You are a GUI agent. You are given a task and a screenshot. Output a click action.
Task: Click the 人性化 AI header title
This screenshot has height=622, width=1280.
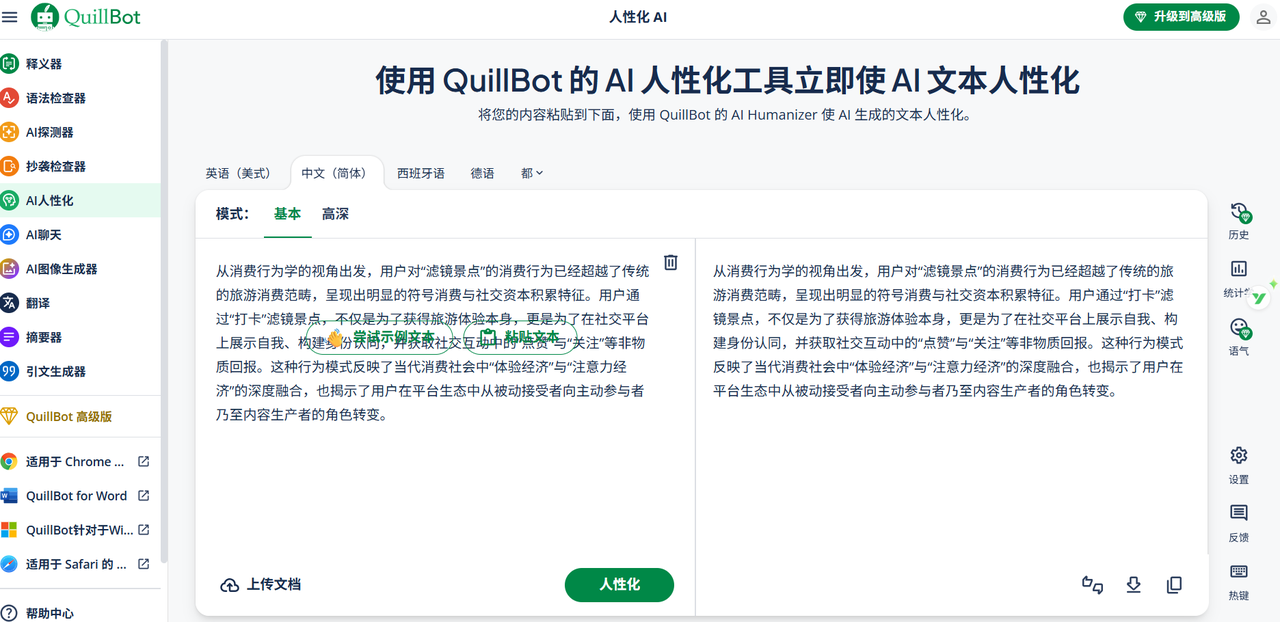tap(638, 17)
